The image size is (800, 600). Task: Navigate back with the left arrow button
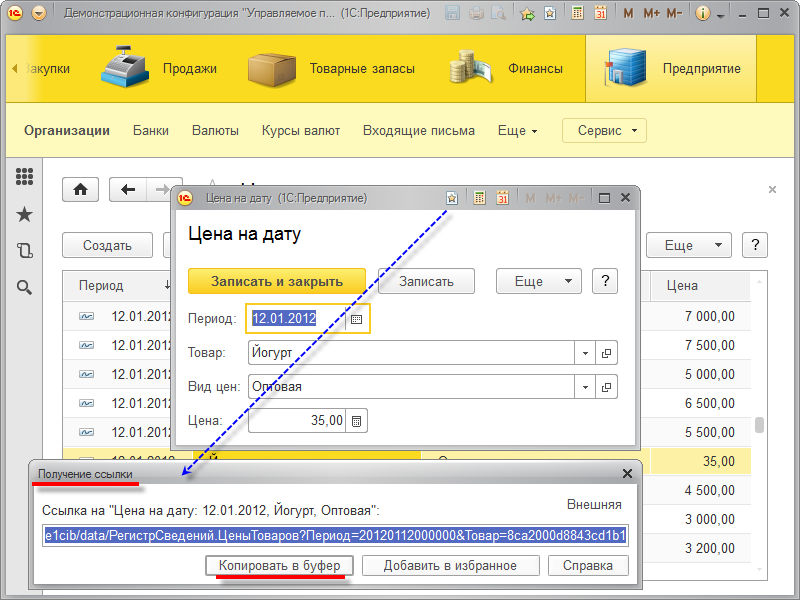[128, 189]
